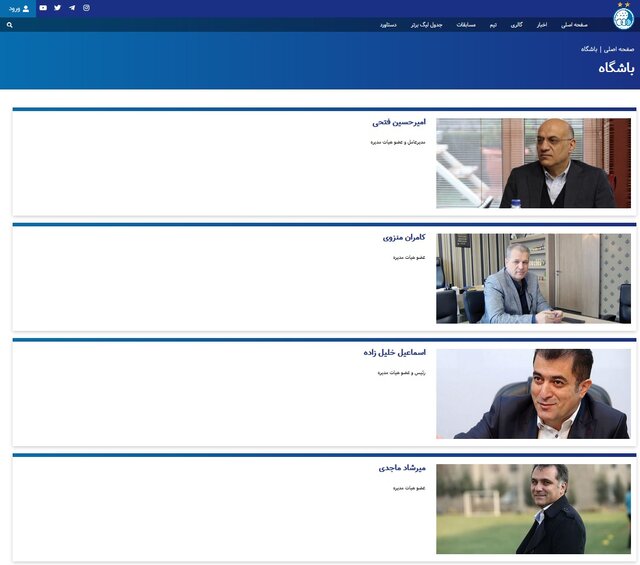This screenshot has height=565, width=640.
Task: Click the search magnifier icon
Action: pos(10,25)
